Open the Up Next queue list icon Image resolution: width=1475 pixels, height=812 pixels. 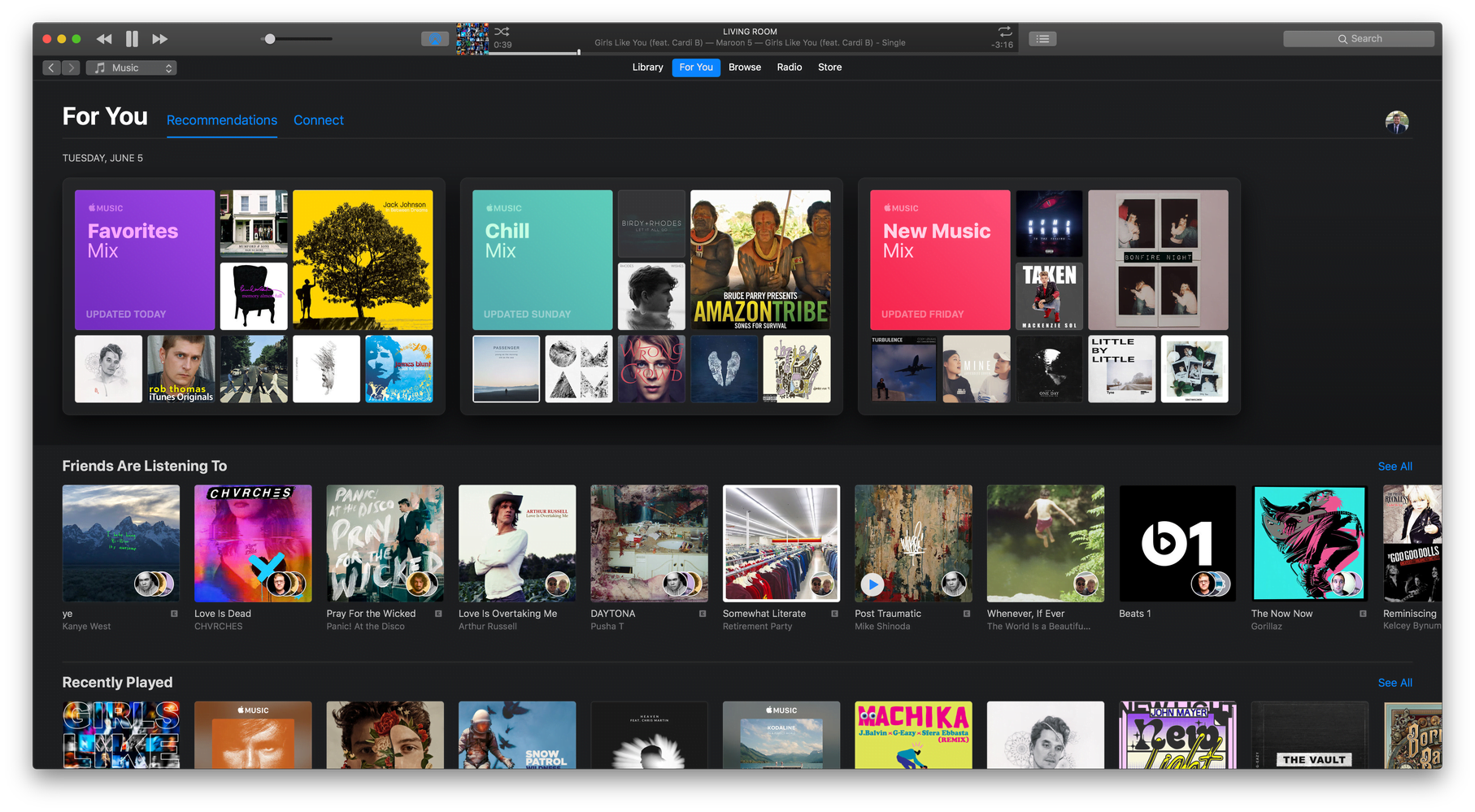(1042, 38)
